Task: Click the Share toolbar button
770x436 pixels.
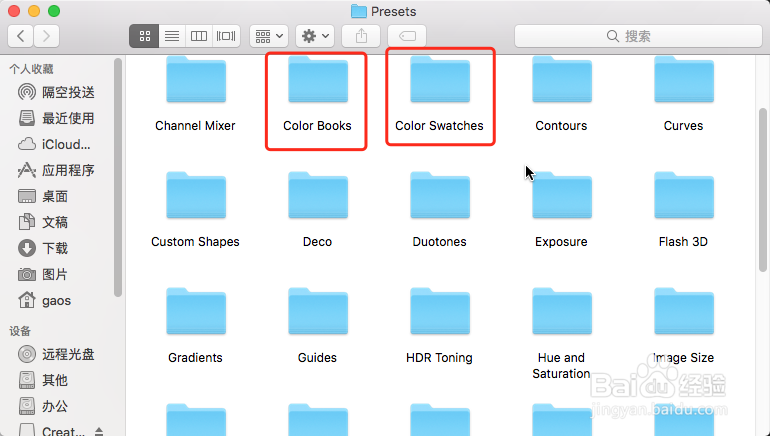Action: [361, 36]
